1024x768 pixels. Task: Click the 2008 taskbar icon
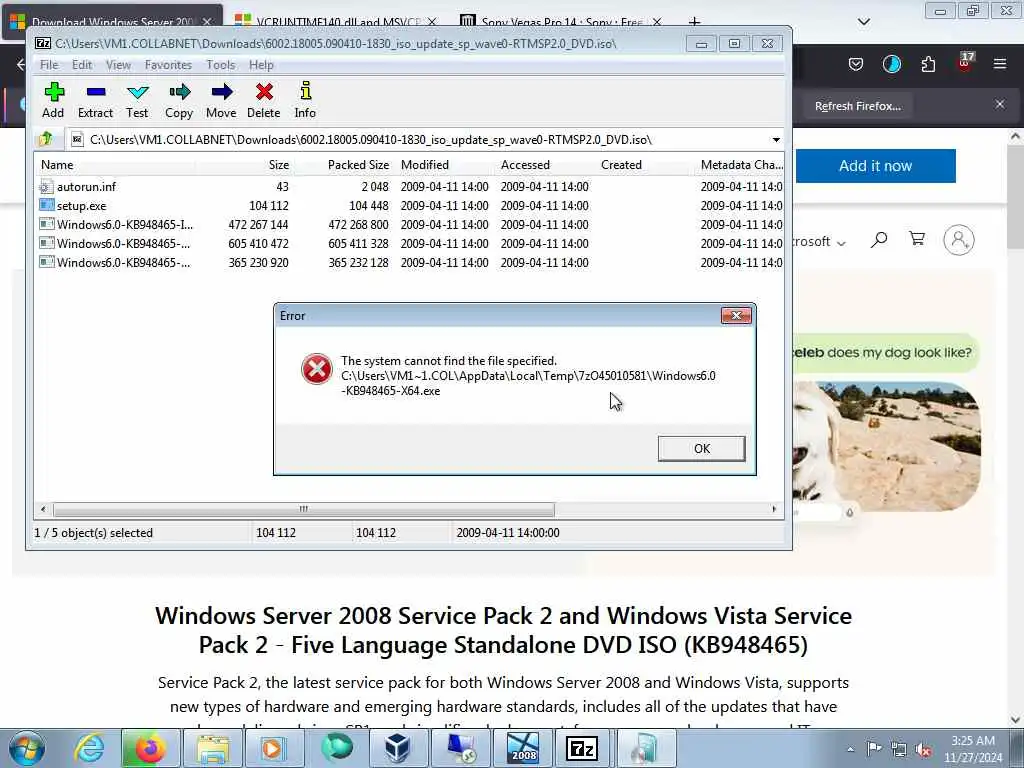(521, 748)
